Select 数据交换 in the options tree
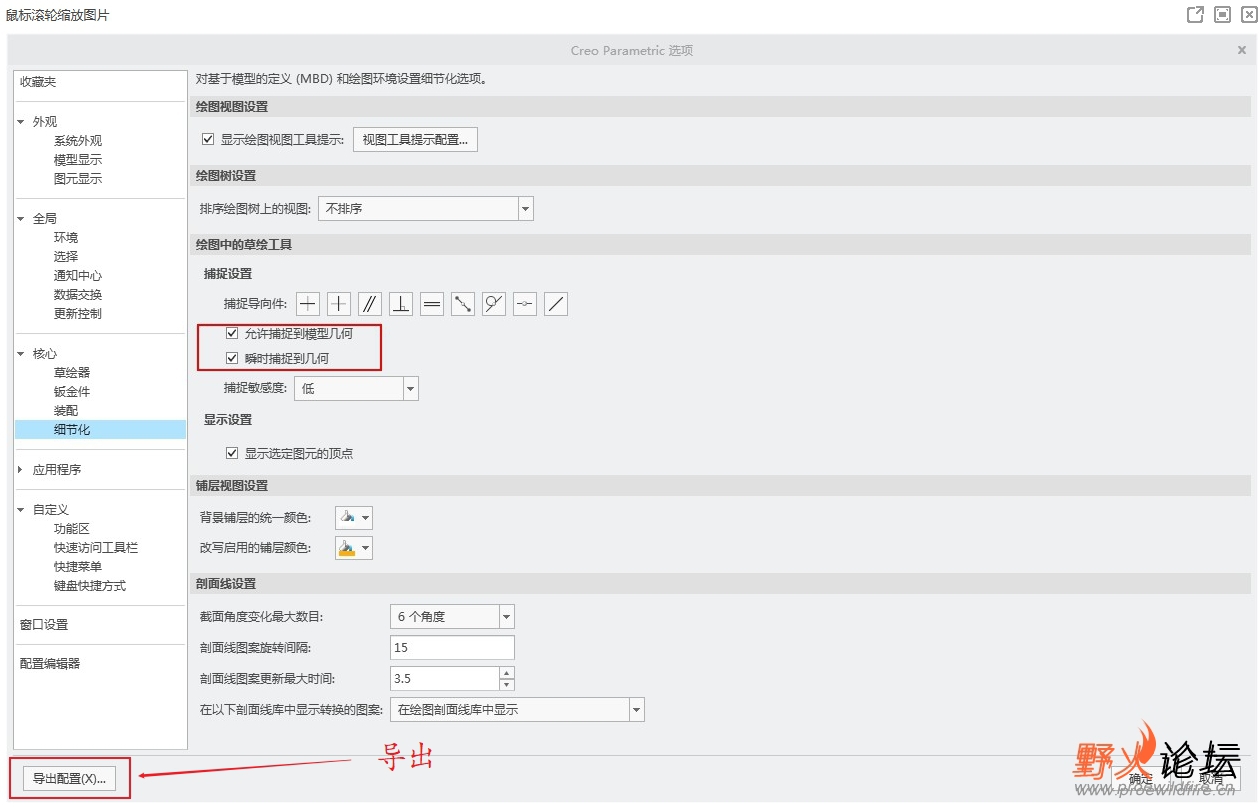The image size is (1260, 807). 78,295
